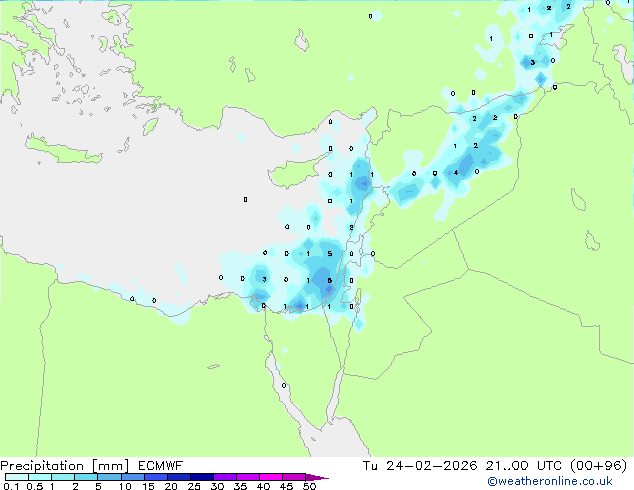Open the weatheronline.co.uk copyright link
The height and width of the screenshot is (490, 634).
tap(550, 481)
